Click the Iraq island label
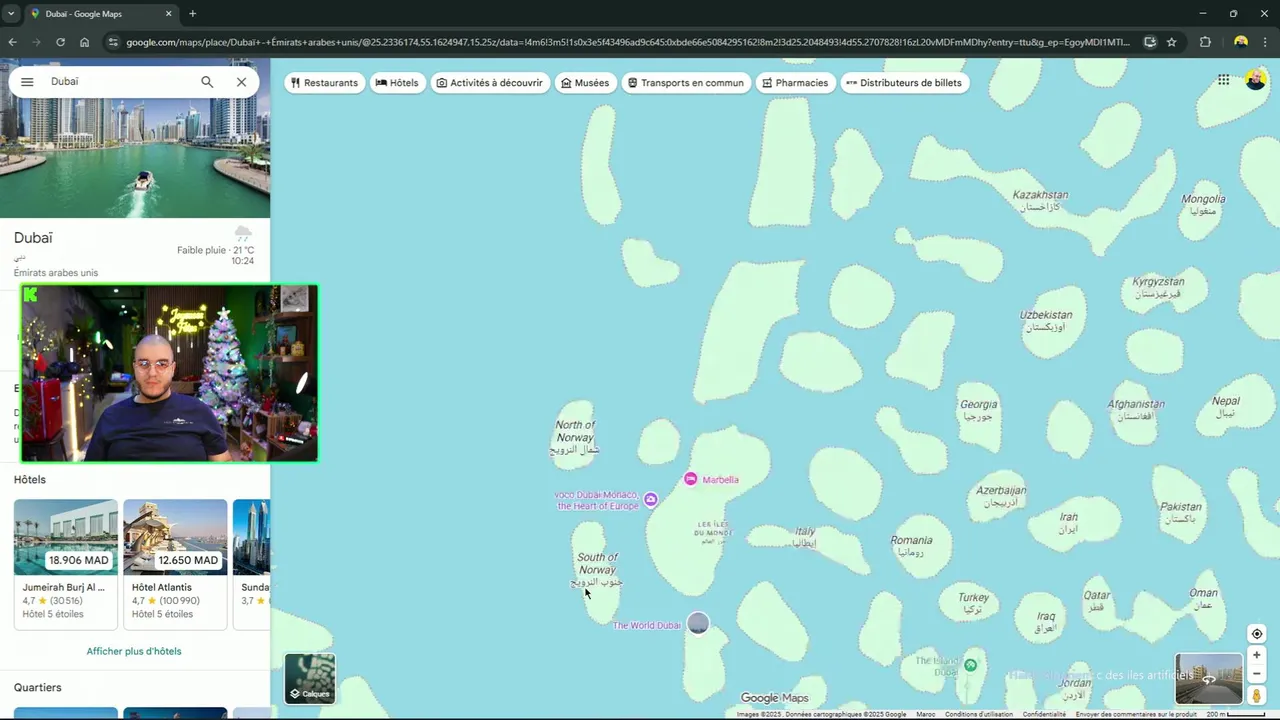1280x720 pixels. click(x=1046, y=622)
